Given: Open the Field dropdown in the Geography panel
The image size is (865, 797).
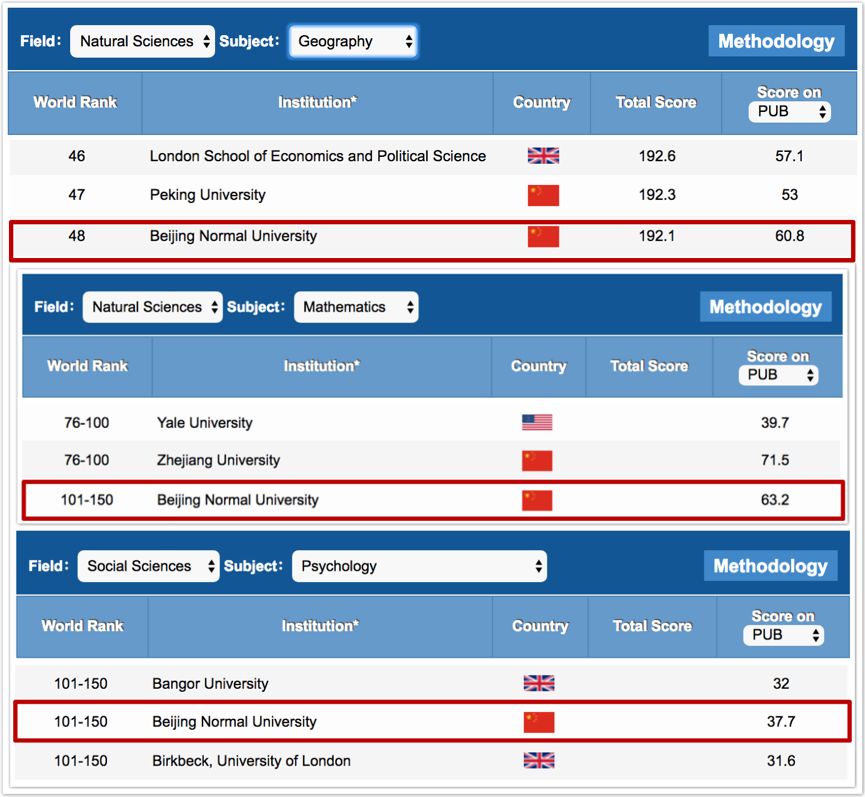Looking at the screenshot, I should pyautogui.click(x=142, y=41).
